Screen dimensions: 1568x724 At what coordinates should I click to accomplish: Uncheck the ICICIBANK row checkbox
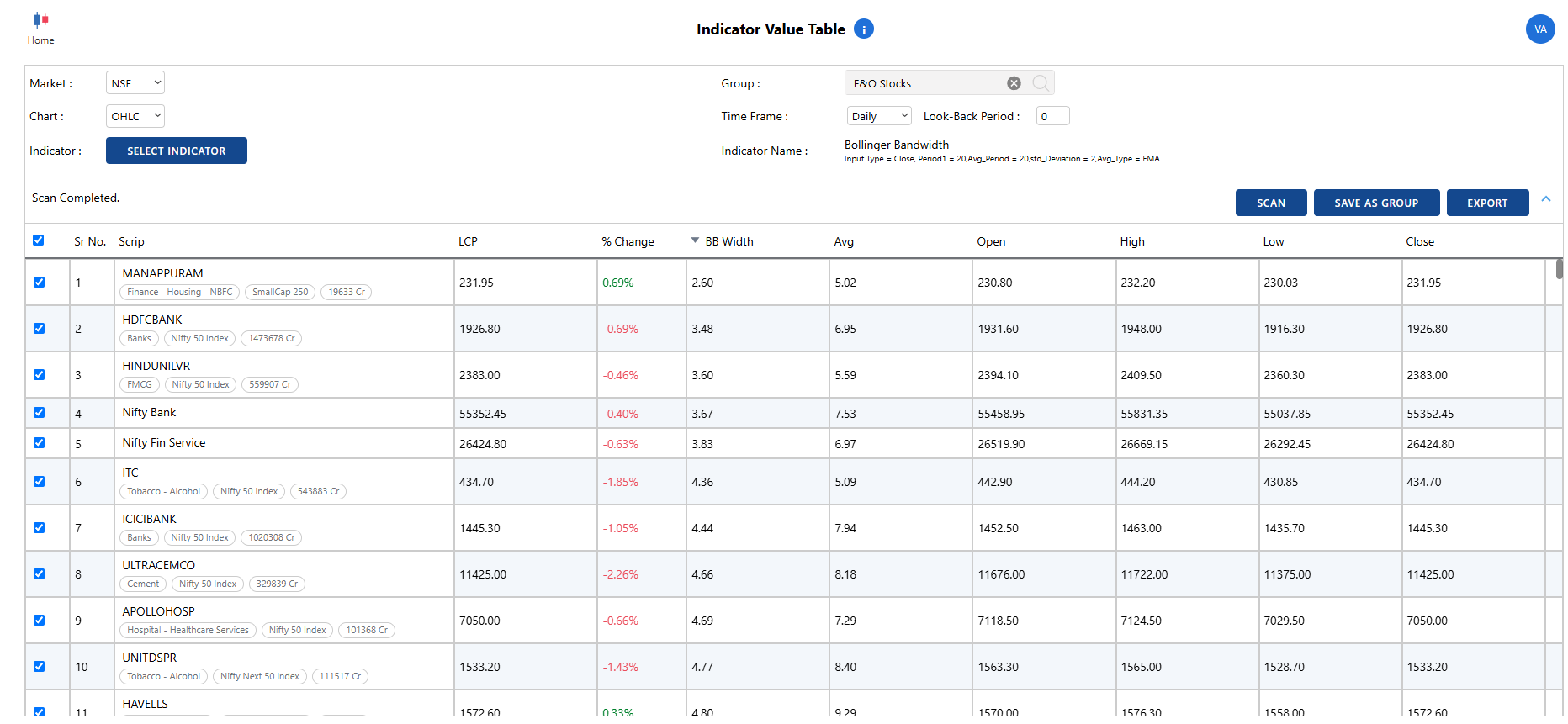(39, 528)
